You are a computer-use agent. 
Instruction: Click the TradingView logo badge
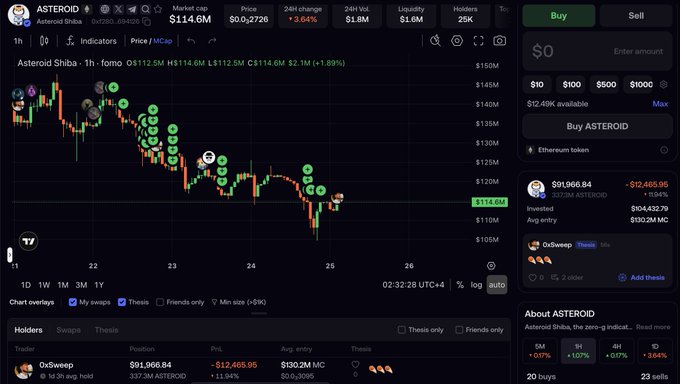29,241
